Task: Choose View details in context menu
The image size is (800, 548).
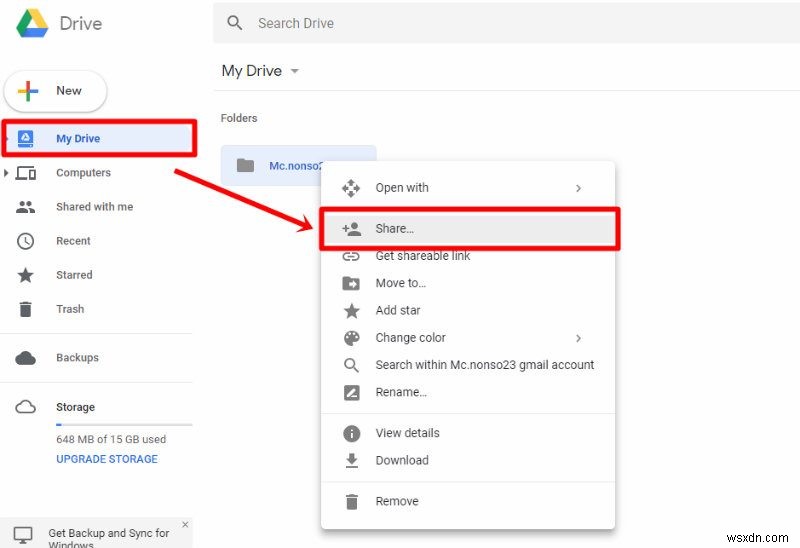Action: [x=468, y=433]
